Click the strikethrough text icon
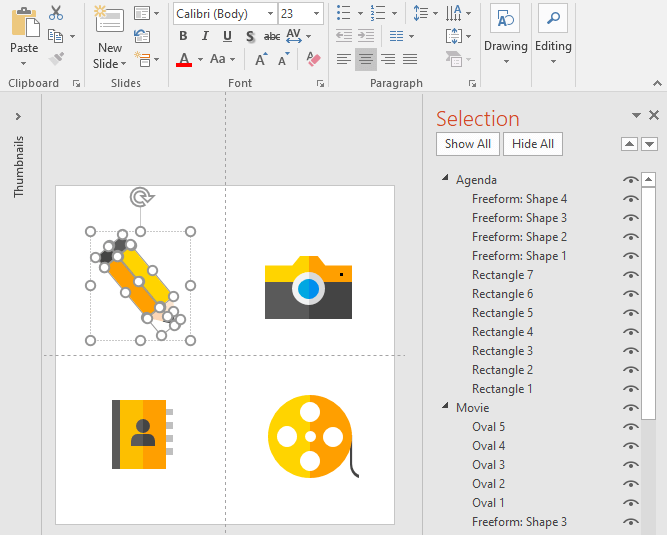Screen dimensions: 667x535 coord(271,37)
